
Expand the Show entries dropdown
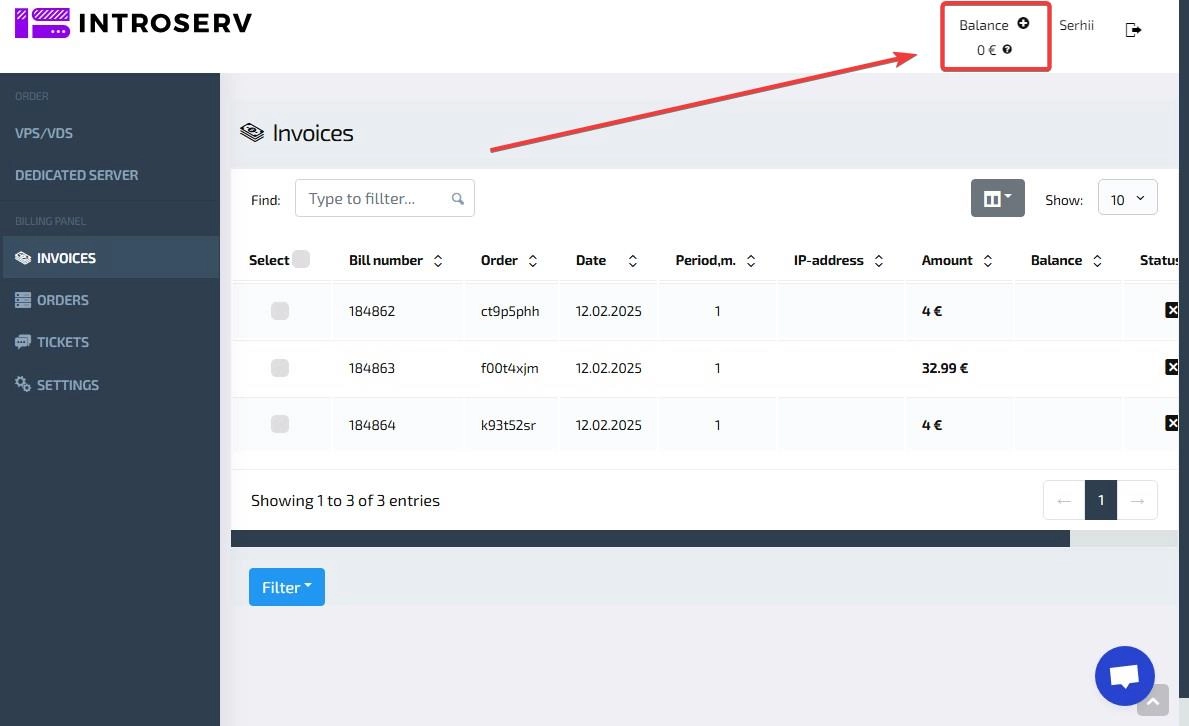point(1127,198)
